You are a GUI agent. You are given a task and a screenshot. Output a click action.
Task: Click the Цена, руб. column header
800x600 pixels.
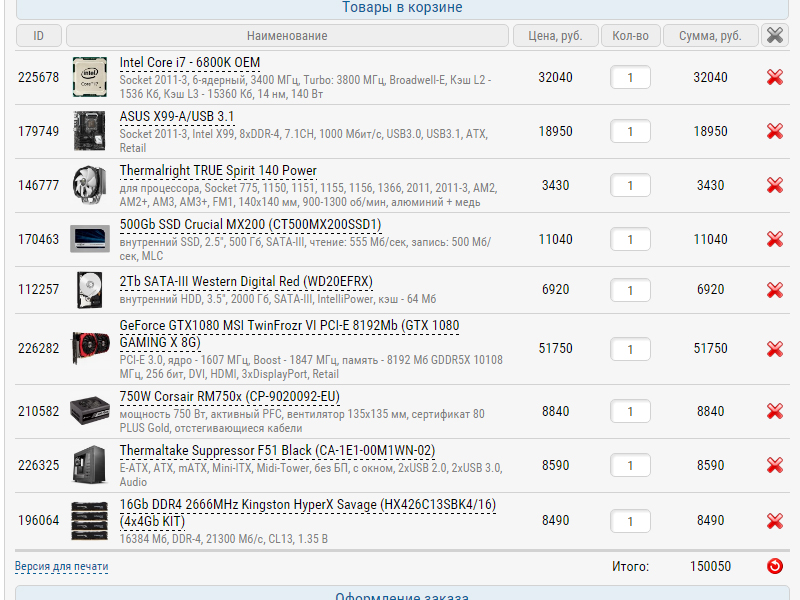pyautogui.click(x=555, y=36)
